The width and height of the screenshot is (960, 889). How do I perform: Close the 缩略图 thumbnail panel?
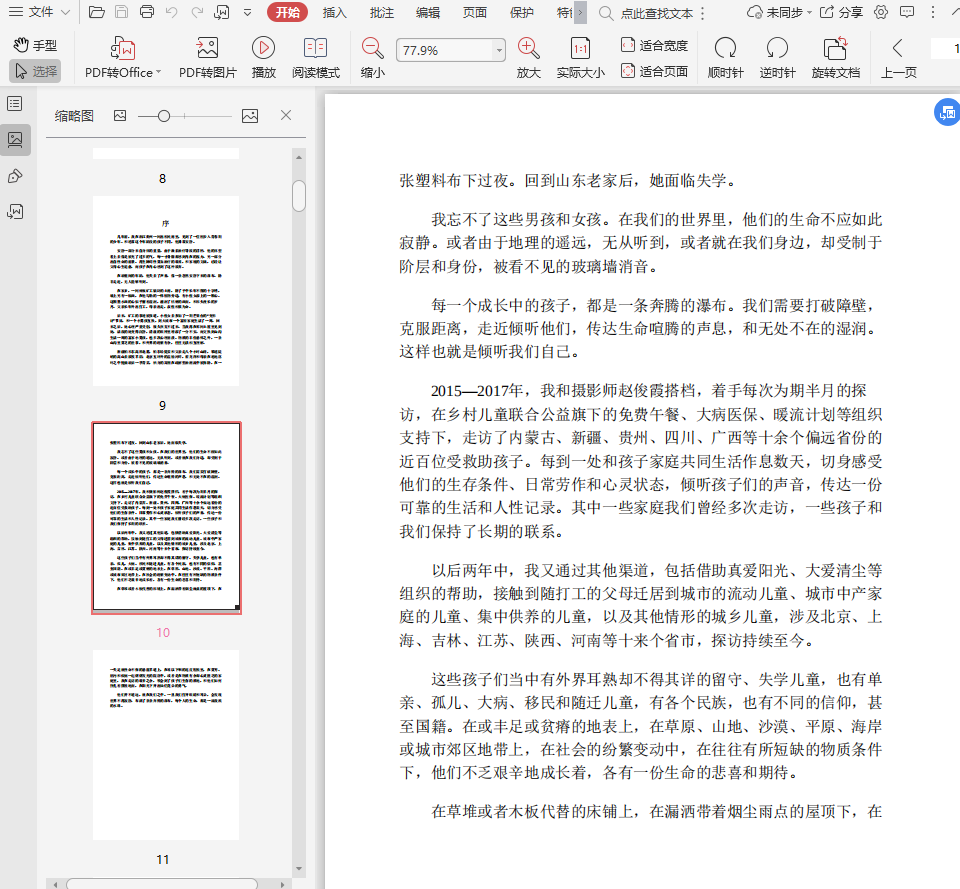coord(286,115)
